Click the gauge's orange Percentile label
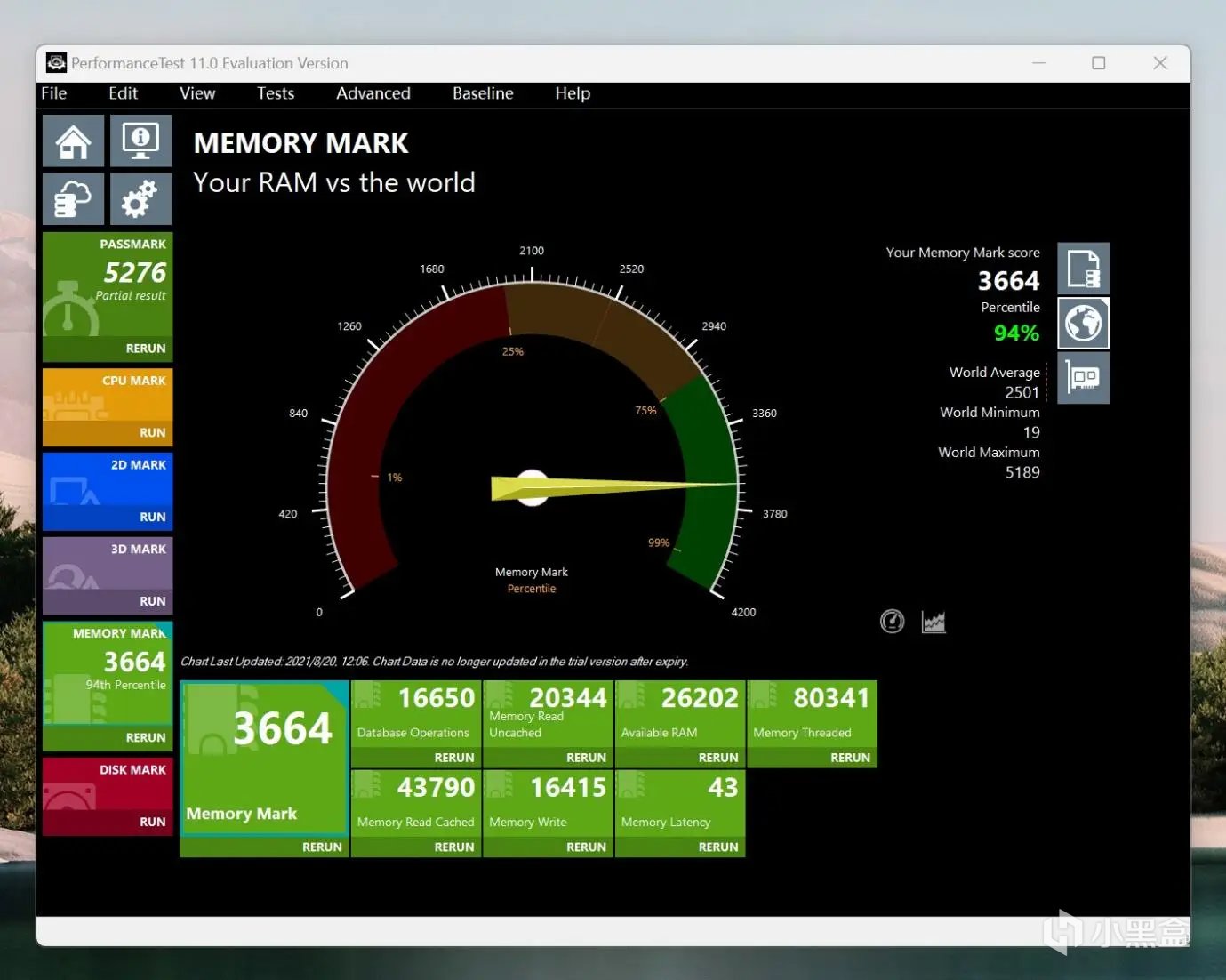Viewport: 1226px width, 980px height. click(532, 589)
